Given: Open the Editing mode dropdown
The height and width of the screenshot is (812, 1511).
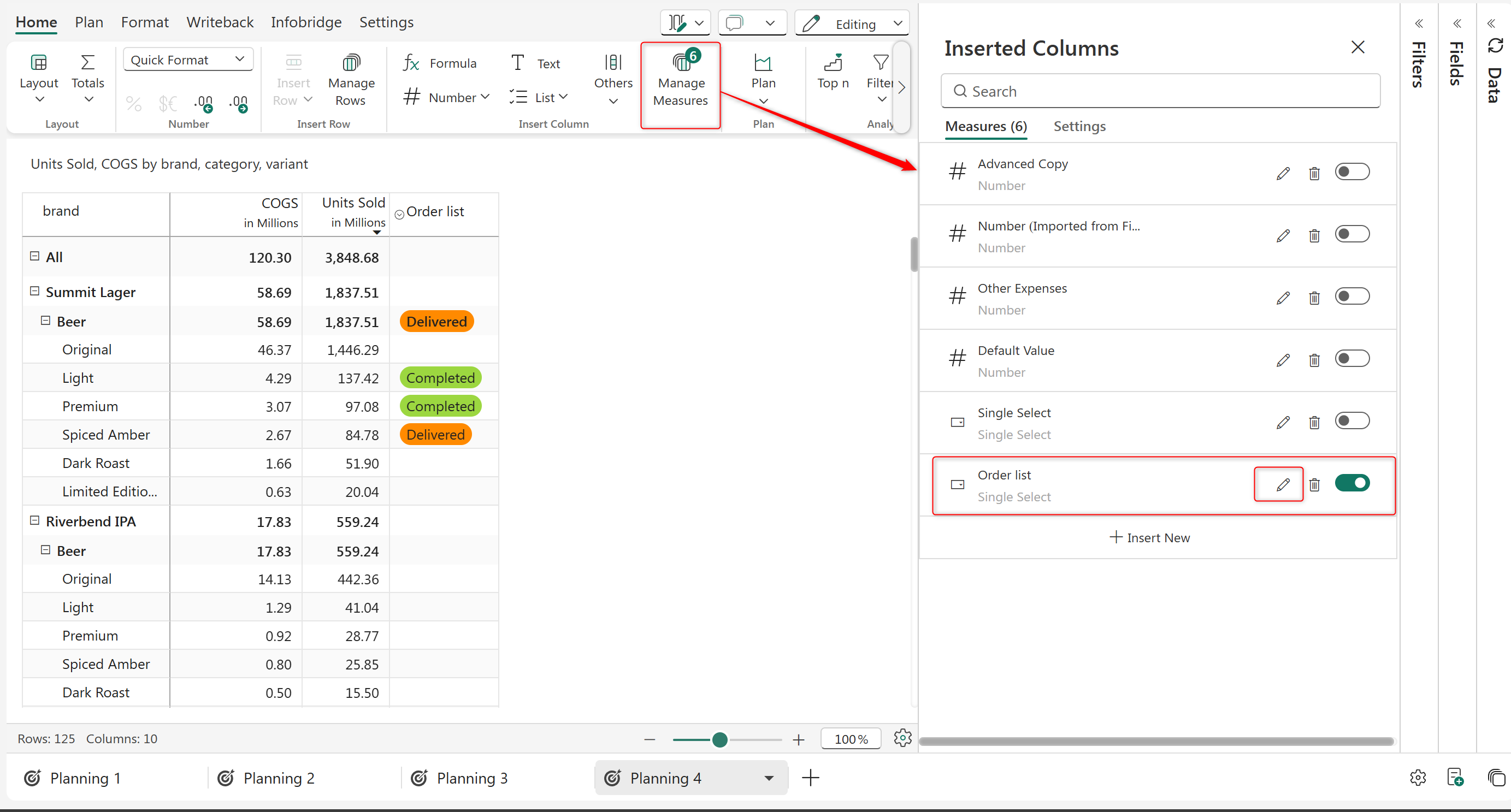Looking at the screenshot, I should pyautogui.click(x=898, y=23).
